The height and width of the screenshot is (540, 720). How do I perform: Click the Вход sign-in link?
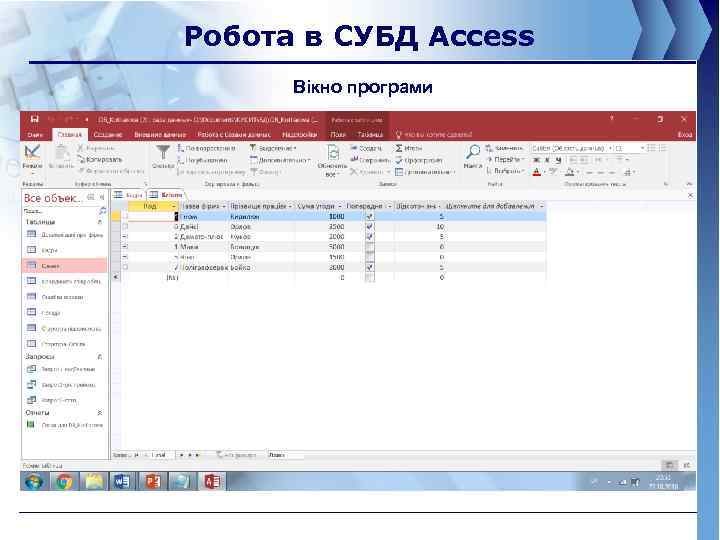[x=685, y=135]
